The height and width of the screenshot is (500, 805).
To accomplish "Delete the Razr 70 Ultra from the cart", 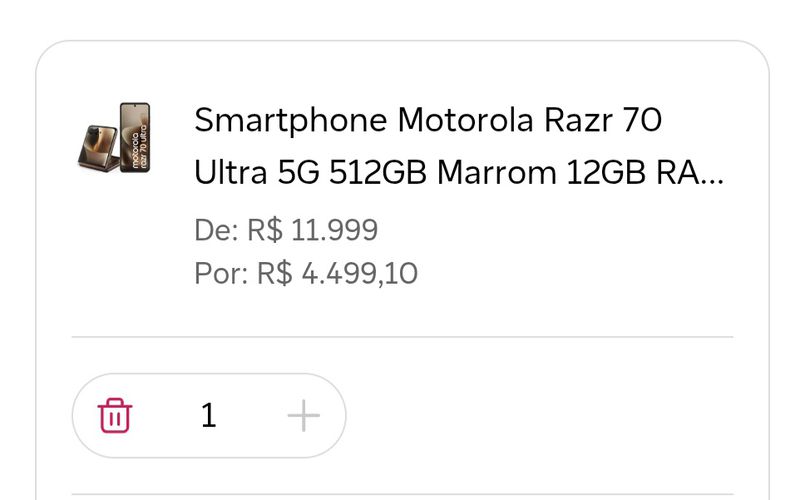I will 115,415.
